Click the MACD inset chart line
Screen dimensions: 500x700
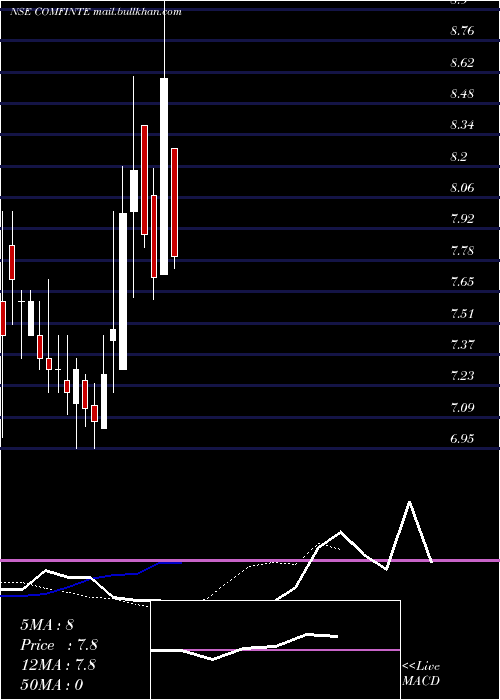pos(244,646)
